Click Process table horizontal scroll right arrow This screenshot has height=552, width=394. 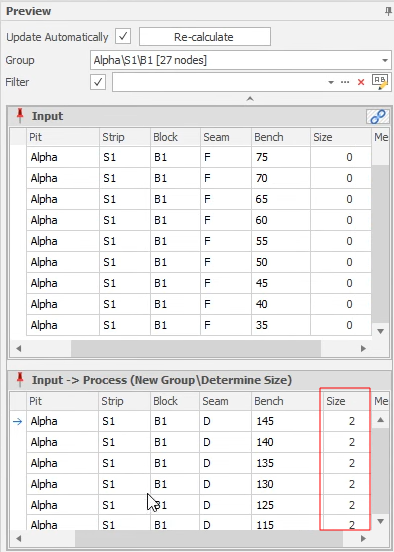pos(363,538)
